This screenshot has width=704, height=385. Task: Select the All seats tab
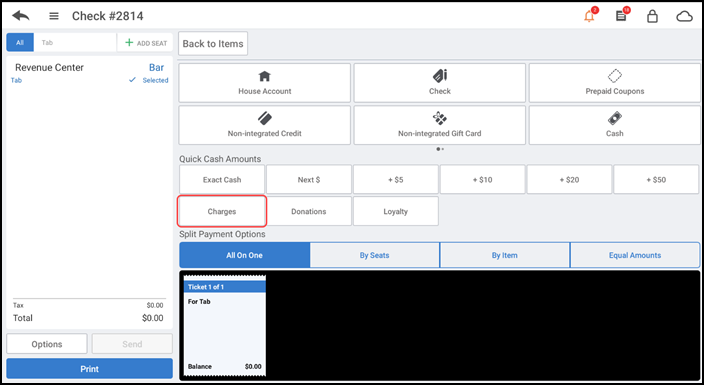point(20,43)
